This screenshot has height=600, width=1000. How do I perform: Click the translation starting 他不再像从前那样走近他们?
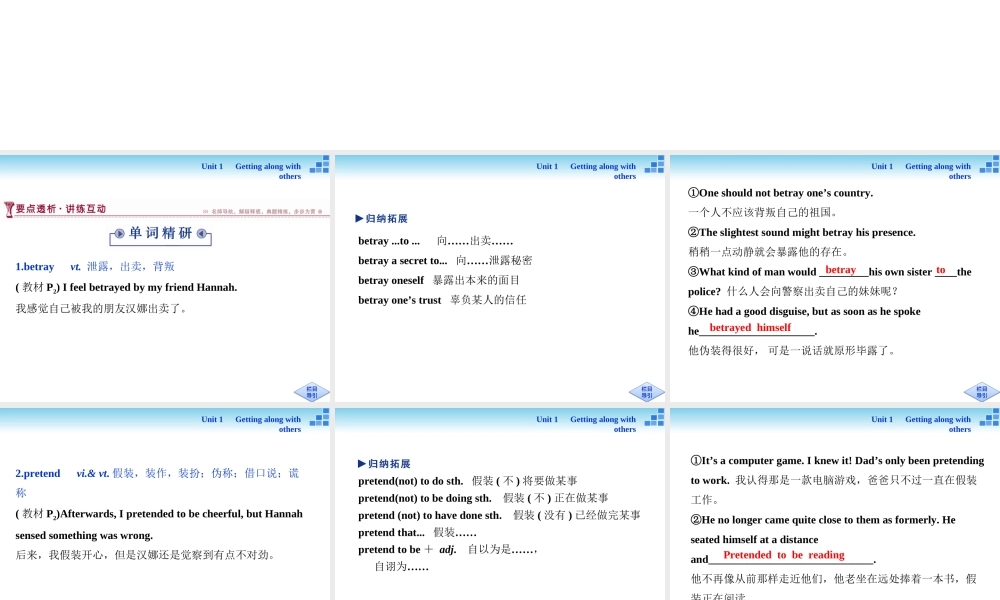(x=834, y=588)
